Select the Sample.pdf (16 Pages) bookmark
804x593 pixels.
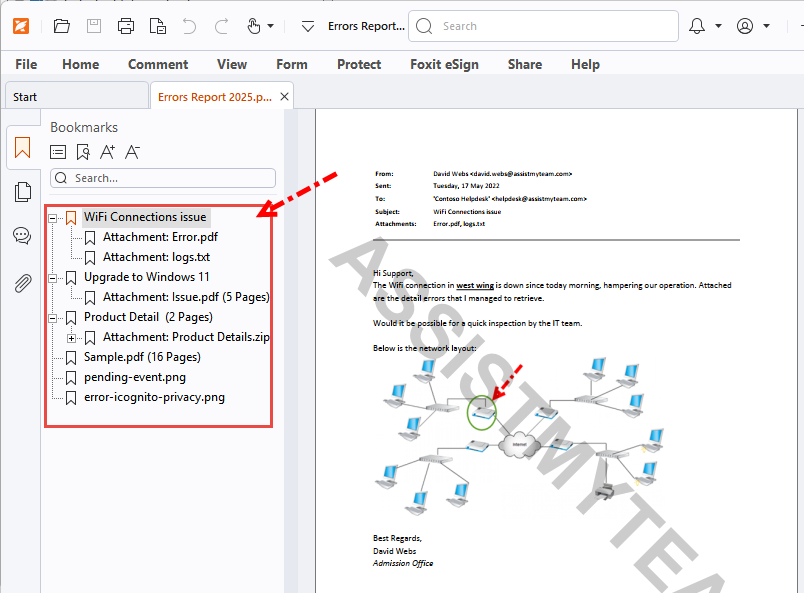click(141, 357)
